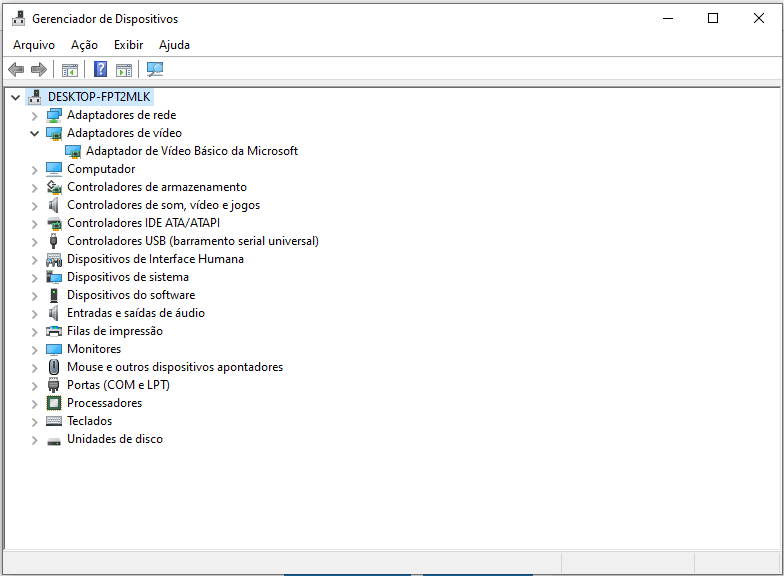The image size is (784, 576).
Task: Select the 'Processadores' label
Action: coord(104,403)
